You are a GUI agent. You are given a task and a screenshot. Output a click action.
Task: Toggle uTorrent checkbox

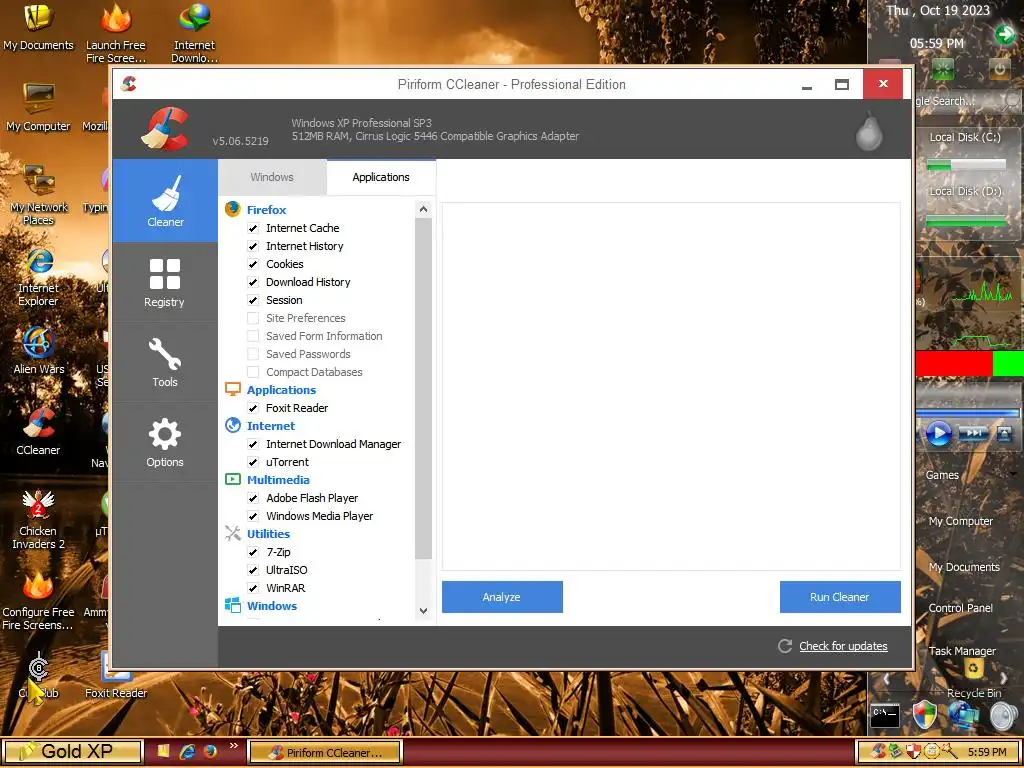click(x=253, y=462)
